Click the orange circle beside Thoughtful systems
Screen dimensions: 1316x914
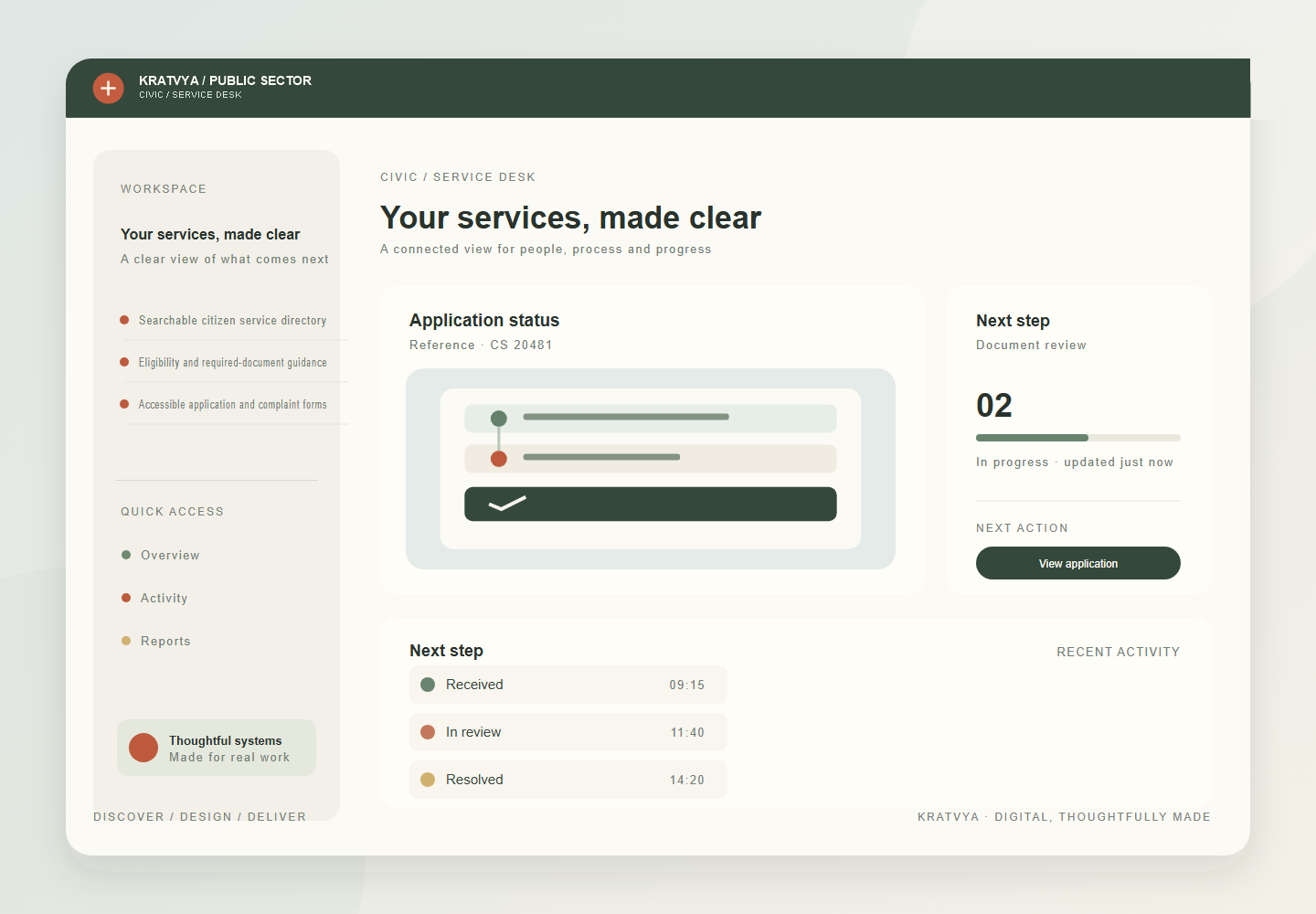pyautogui.click(x=143, y=748)
